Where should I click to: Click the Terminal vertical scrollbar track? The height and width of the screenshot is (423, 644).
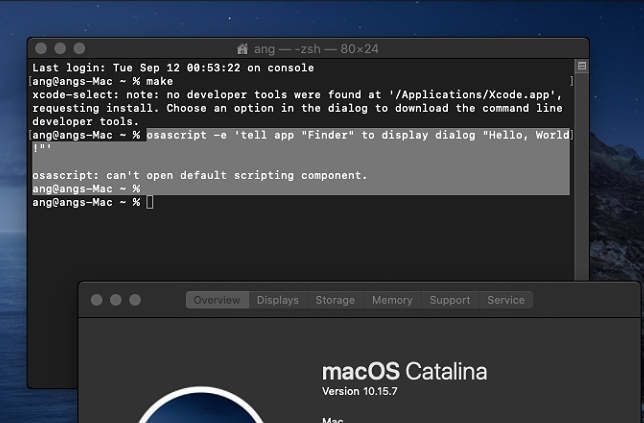click(x=582, y=177)
